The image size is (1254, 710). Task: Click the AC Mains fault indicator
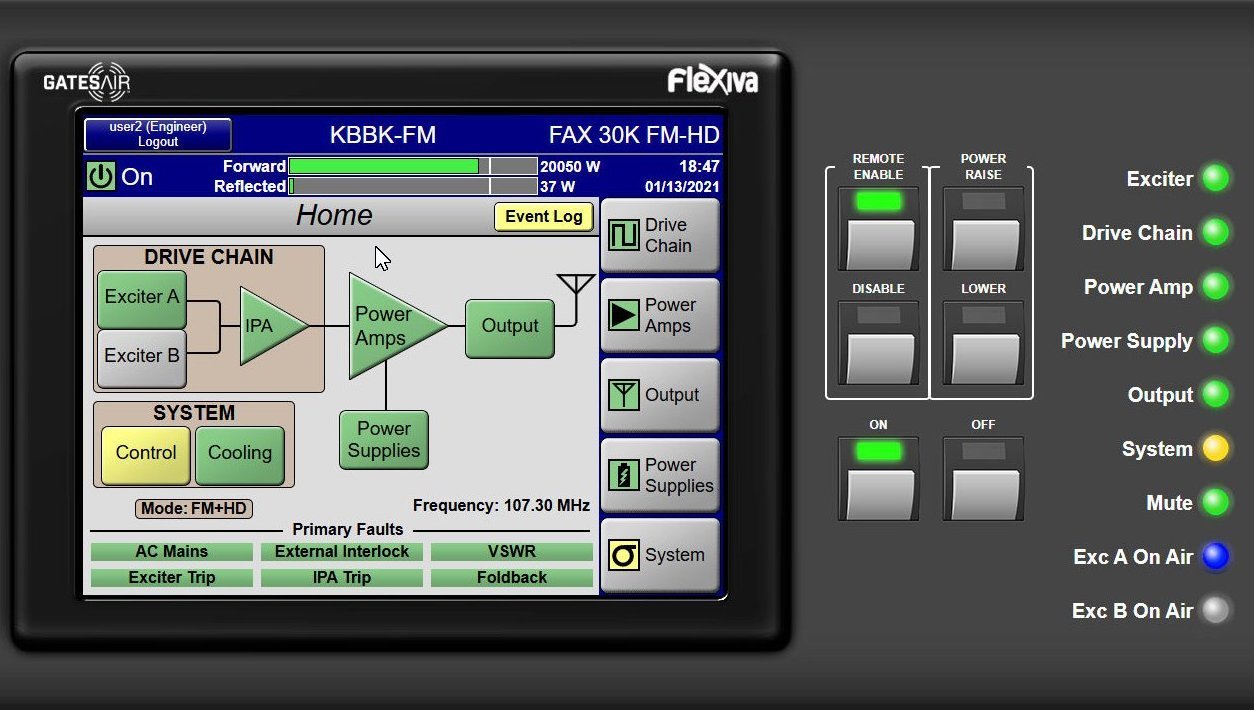172,552
